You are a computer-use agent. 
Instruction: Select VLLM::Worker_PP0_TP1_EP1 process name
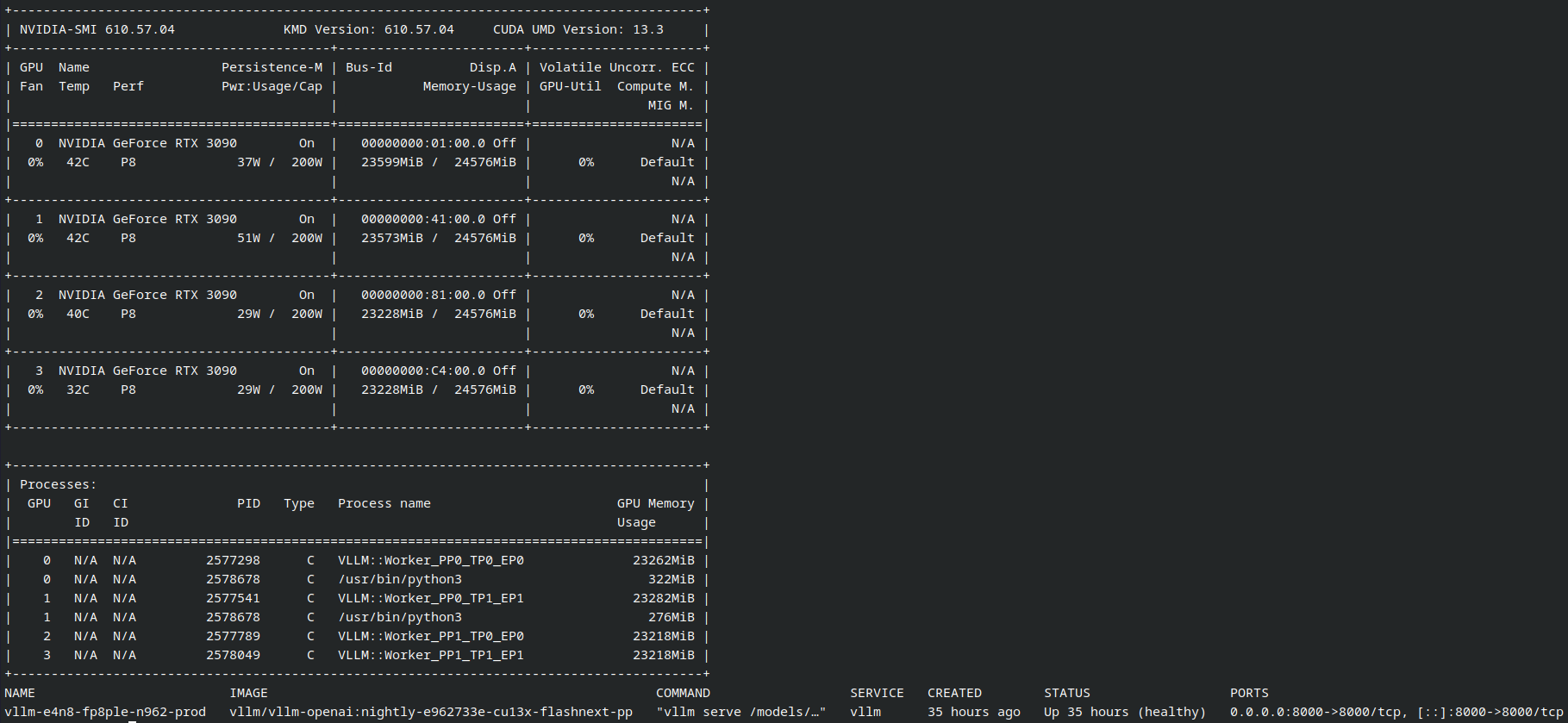pos(431,598)
